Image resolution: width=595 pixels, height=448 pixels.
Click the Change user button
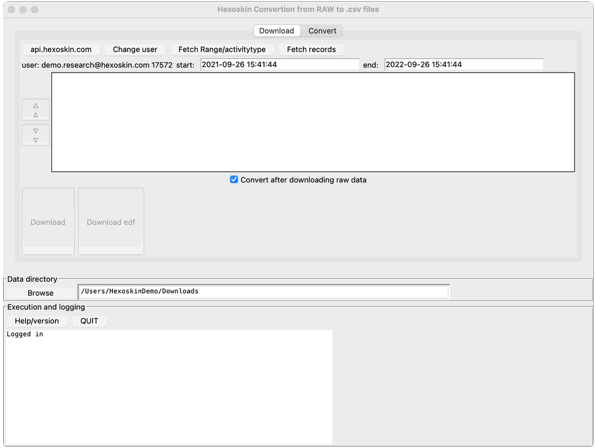click(x=135, y=49)
